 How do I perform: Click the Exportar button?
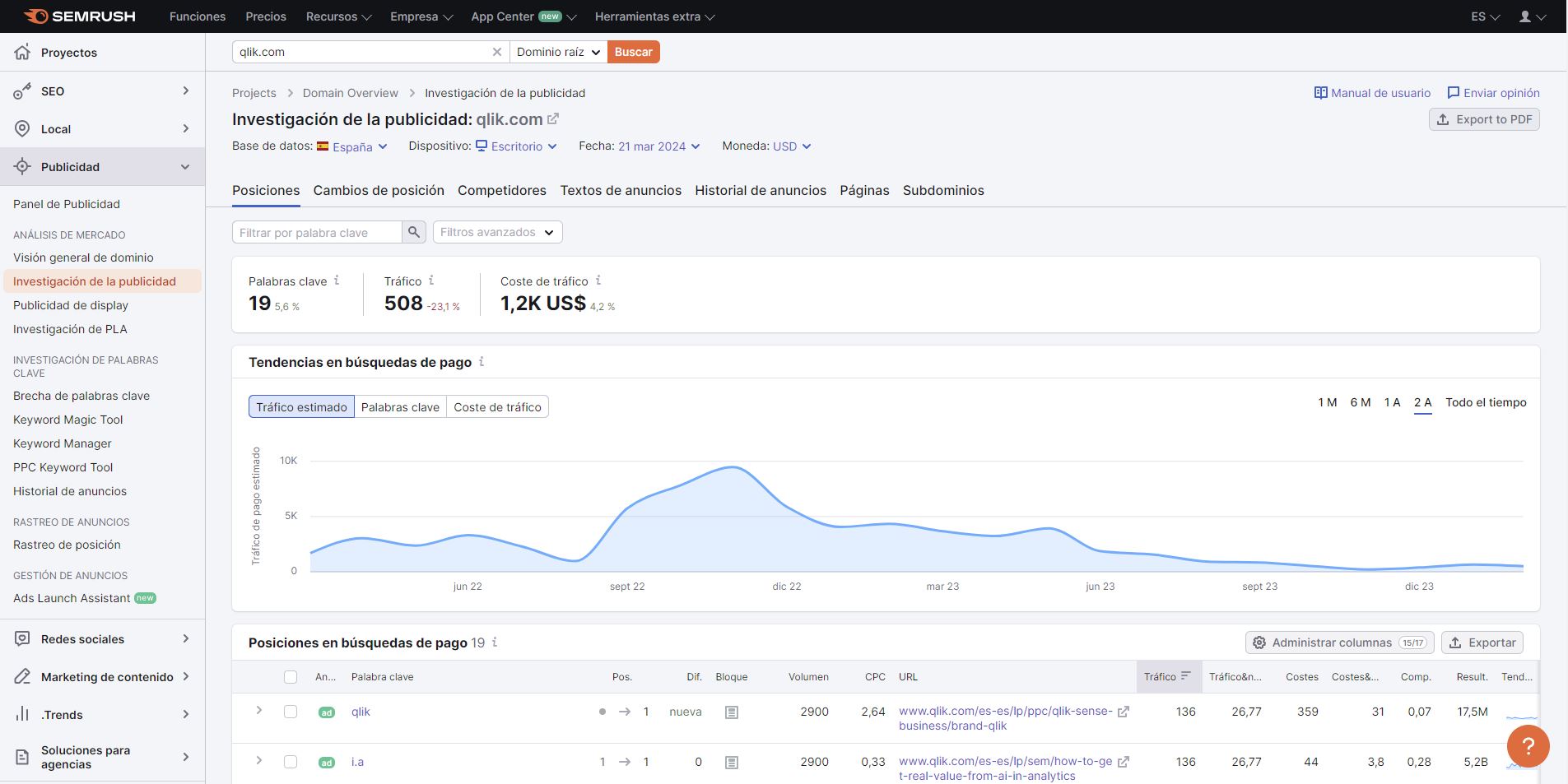click(1482, 643)
